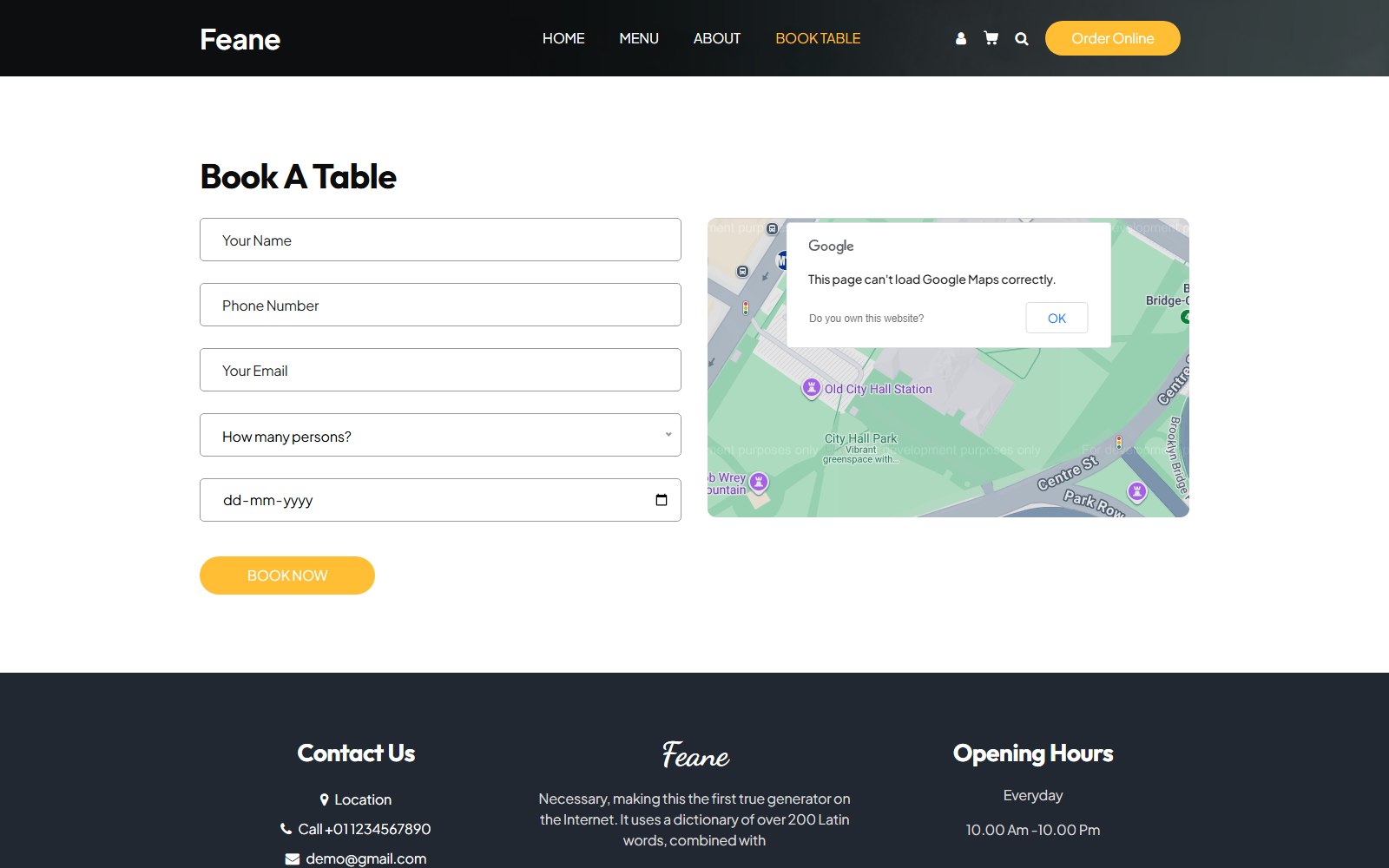Focus the Your Email input field

[440, 370]
